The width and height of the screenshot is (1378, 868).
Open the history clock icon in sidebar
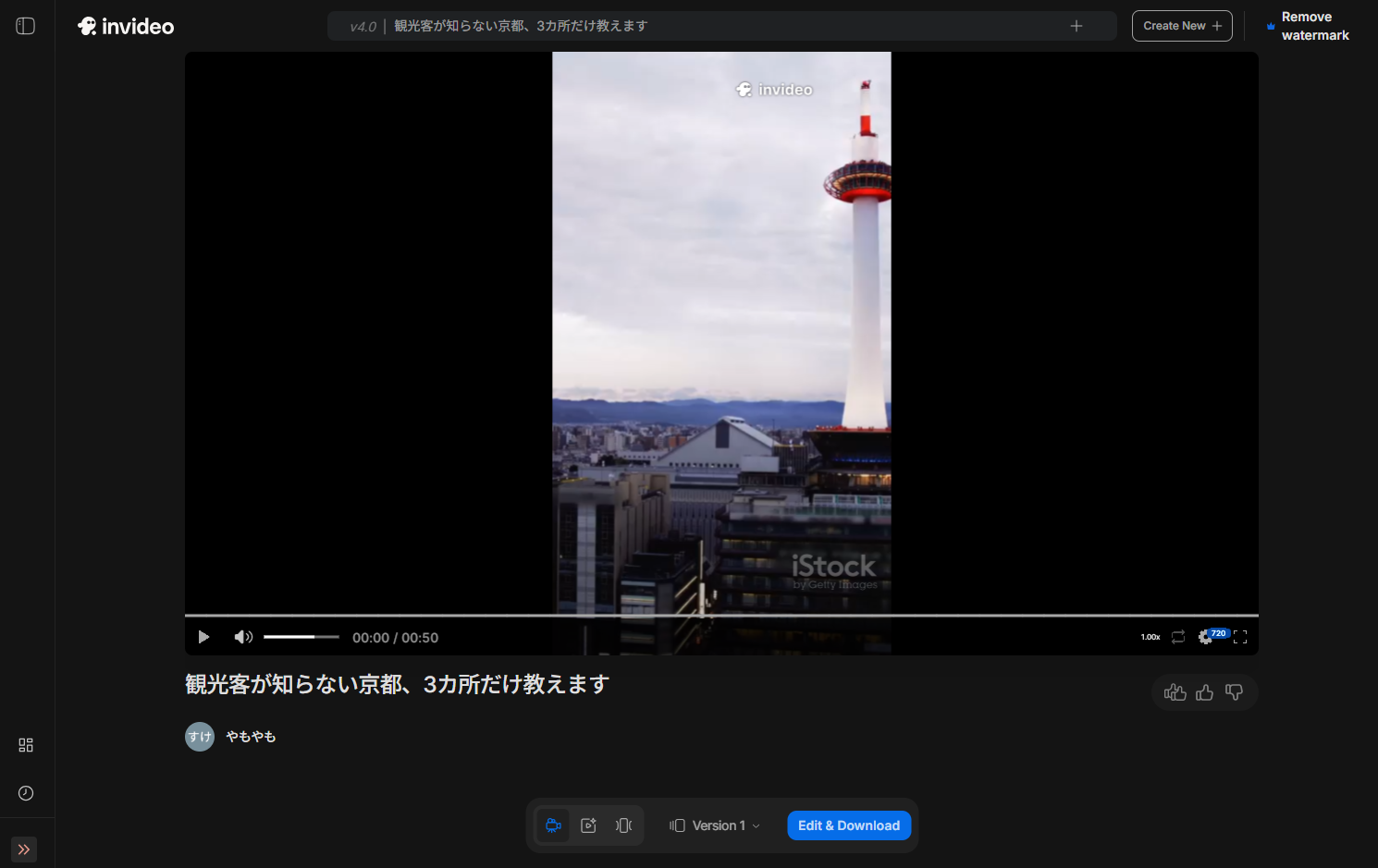tap(26, 793)
